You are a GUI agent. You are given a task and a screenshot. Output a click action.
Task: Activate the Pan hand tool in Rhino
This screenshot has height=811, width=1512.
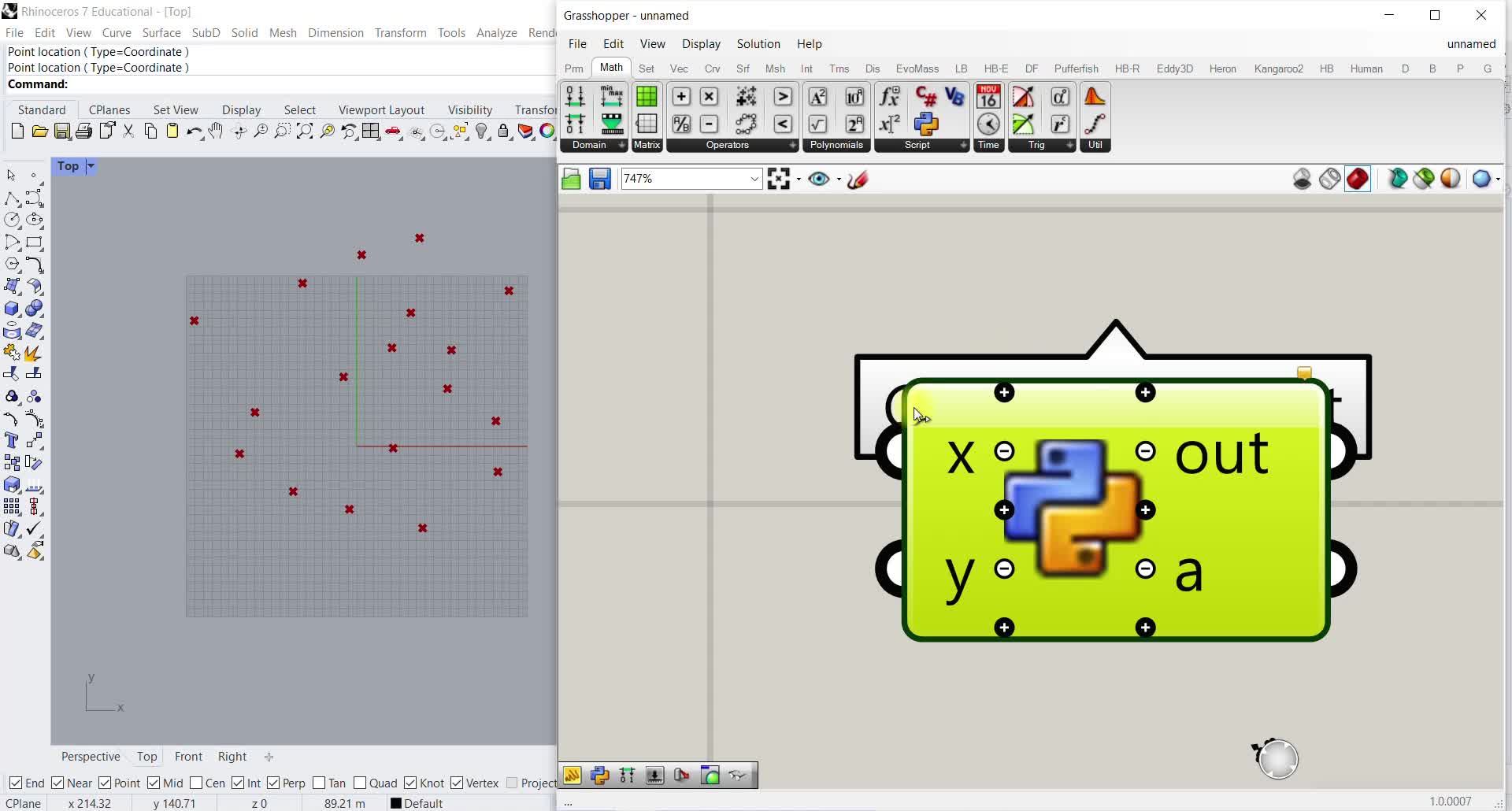pyautogui.click(x=216, y=131)
